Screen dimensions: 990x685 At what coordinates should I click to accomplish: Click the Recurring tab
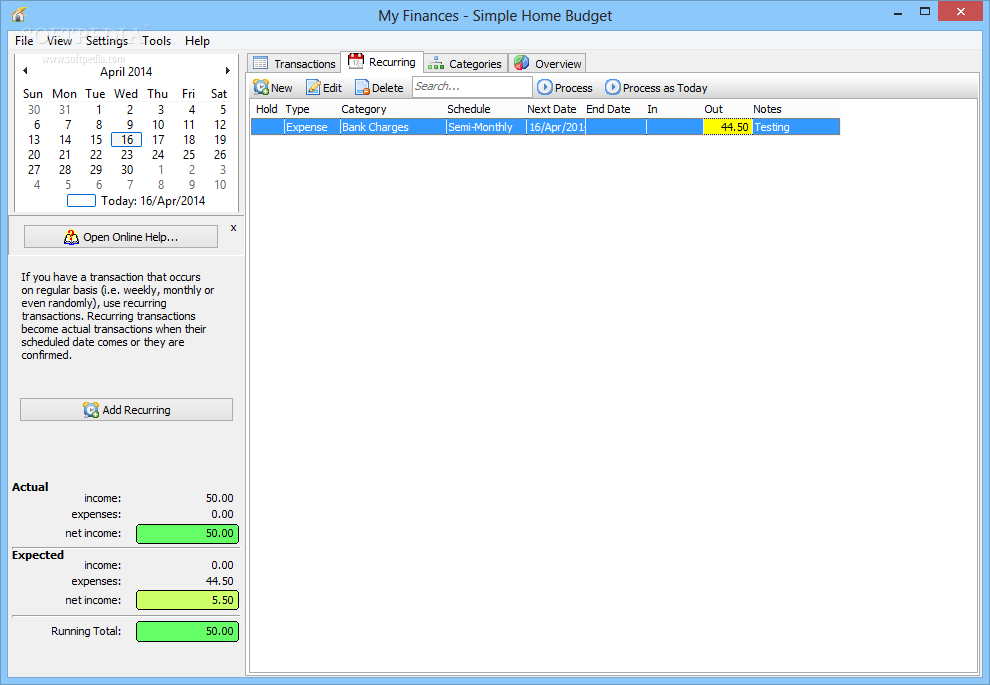click(382, 62)
